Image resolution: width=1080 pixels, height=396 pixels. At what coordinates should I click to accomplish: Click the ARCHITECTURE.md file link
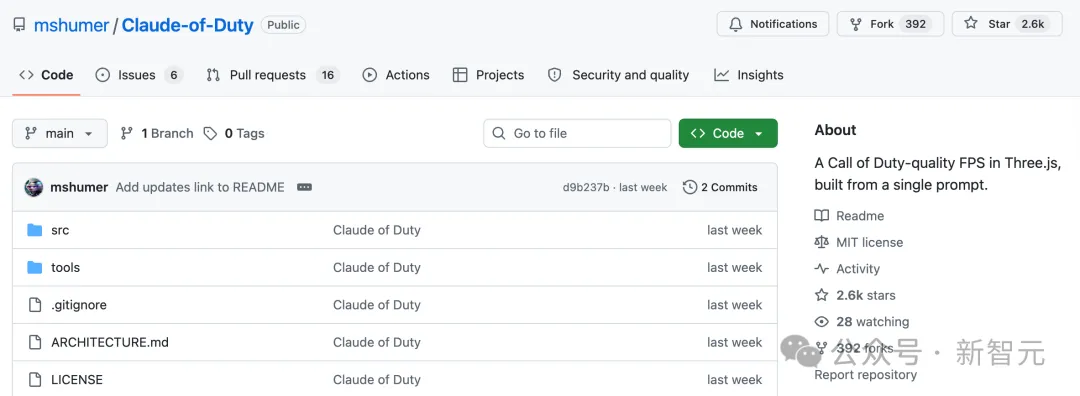(110, 342)
